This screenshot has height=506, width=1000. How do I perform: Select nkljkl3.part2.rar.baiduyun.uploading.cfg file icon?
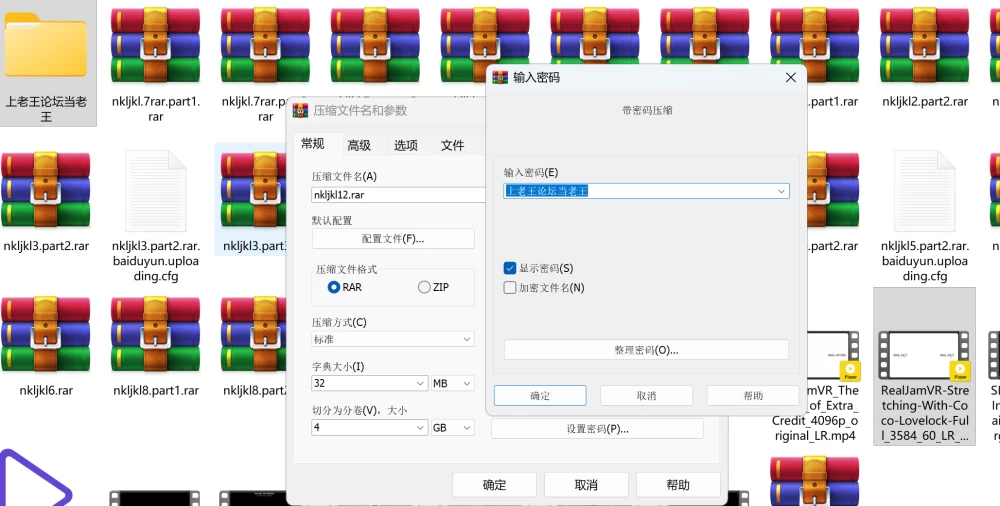[x=155, y=190]
